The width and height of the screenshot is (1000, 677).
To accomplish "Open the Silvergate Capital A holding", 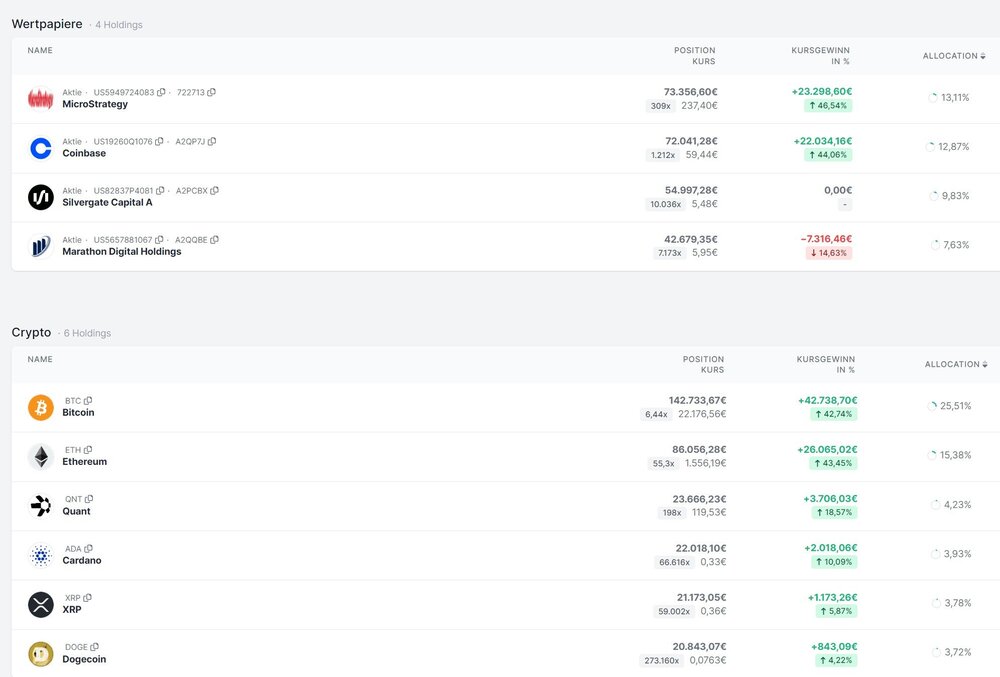I will 107,203.
